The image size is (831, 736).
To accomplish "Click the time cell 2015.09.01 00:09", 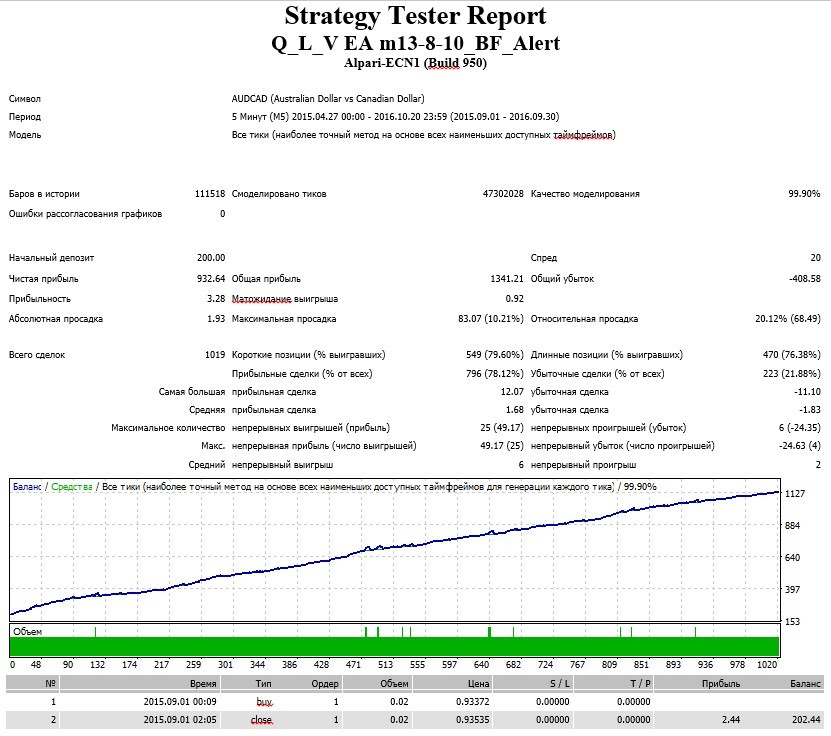I will 180,702.
